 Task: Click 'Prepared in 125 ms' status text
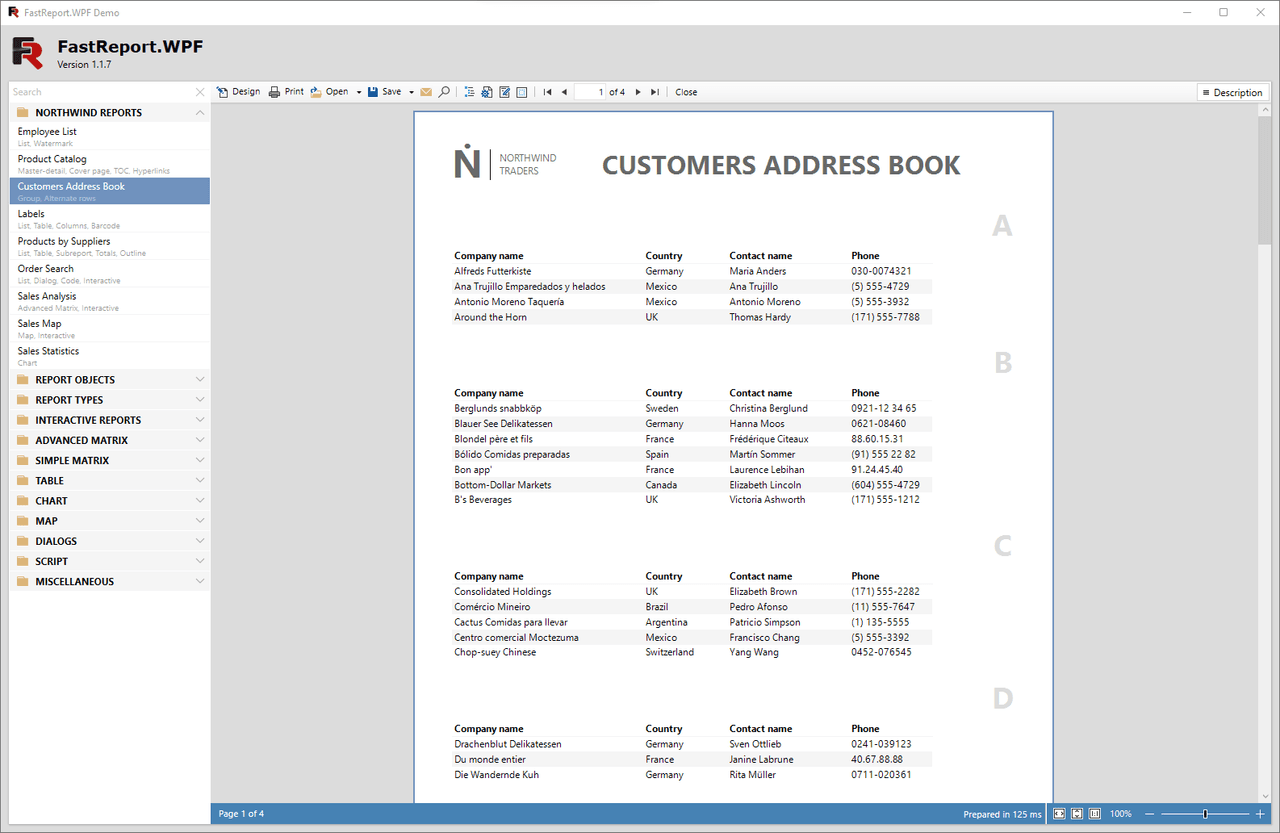tap(1002, 814)
